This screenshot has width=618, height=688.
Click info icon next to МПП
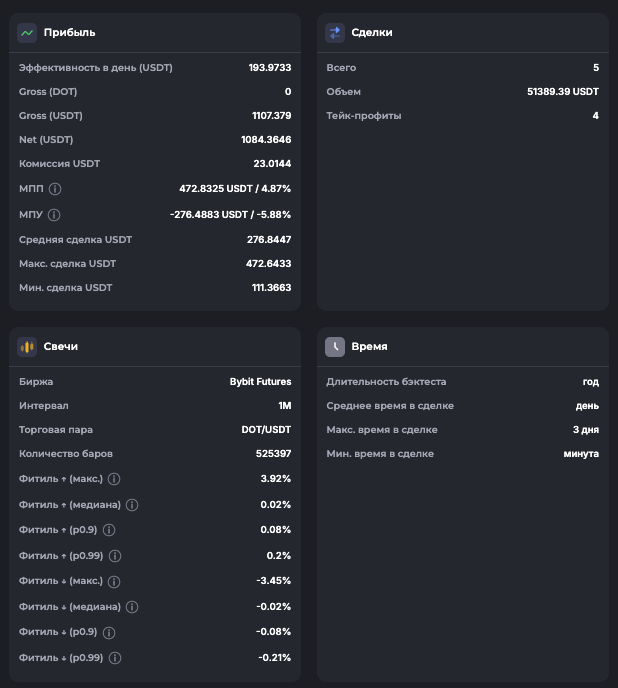click(x=55, y=188)
